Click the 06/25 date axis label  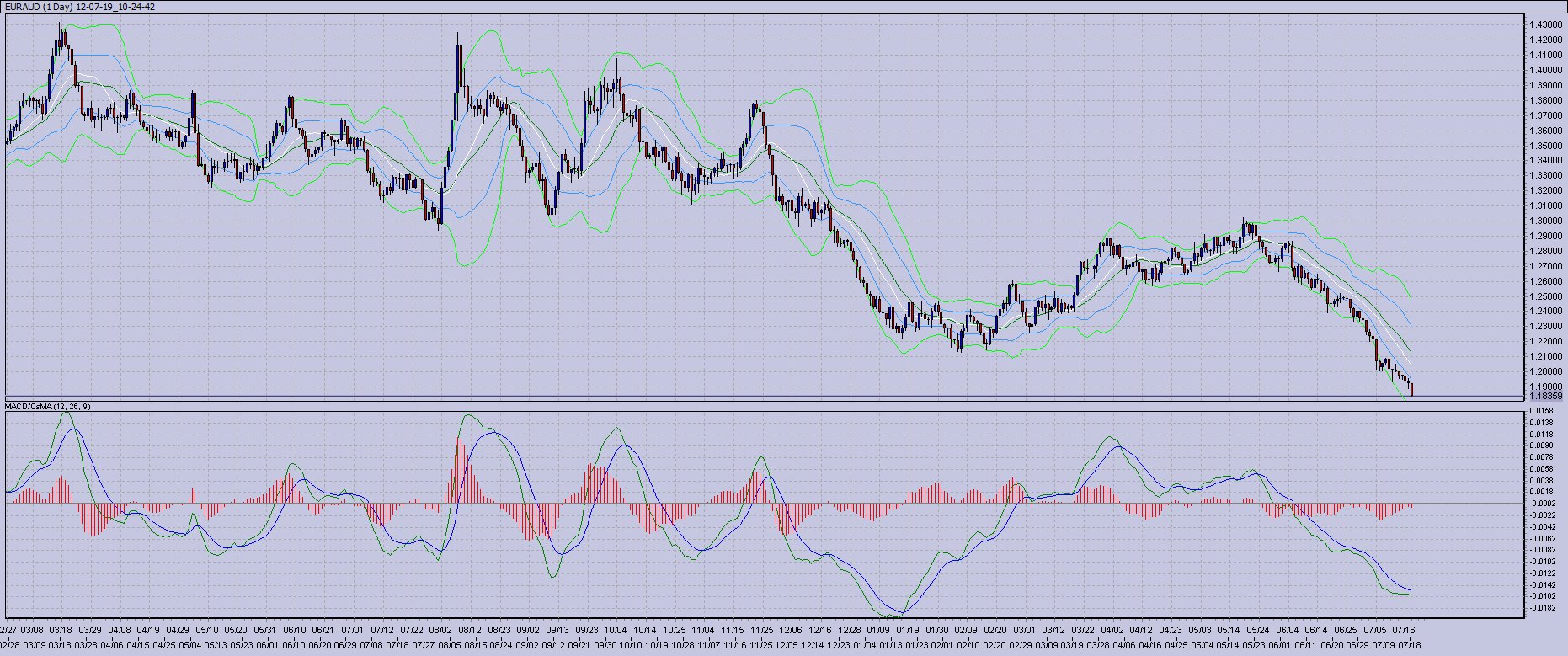click(1346, 630)
